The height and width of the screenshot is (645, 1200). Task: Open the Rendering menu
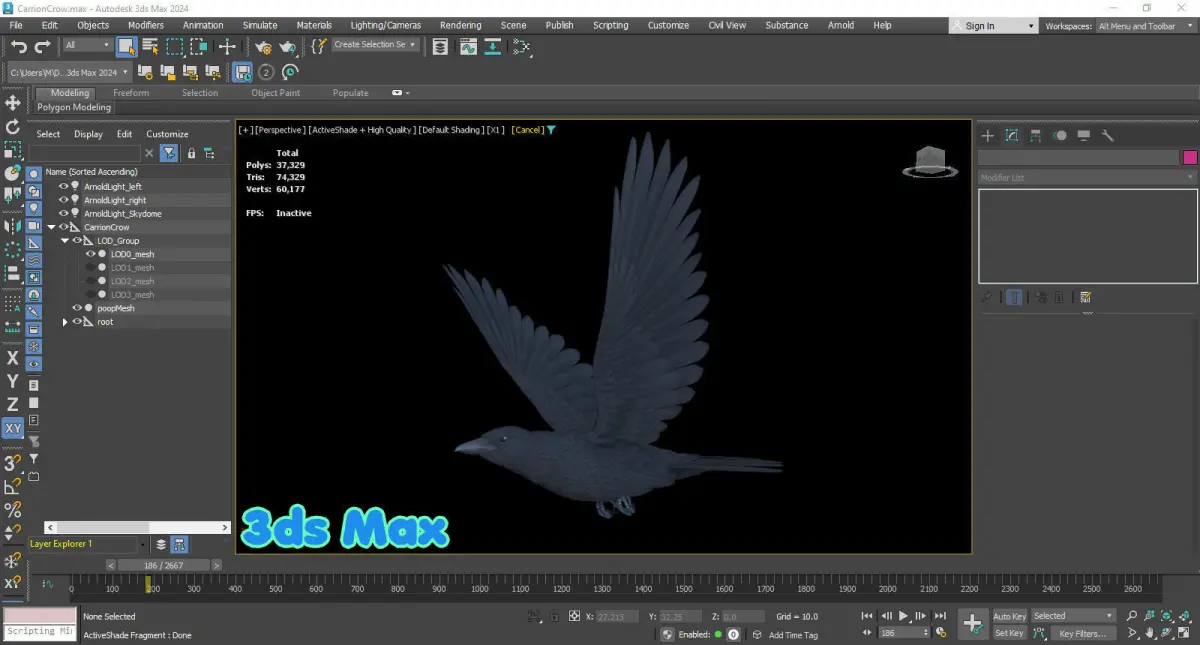pos(460,25)
